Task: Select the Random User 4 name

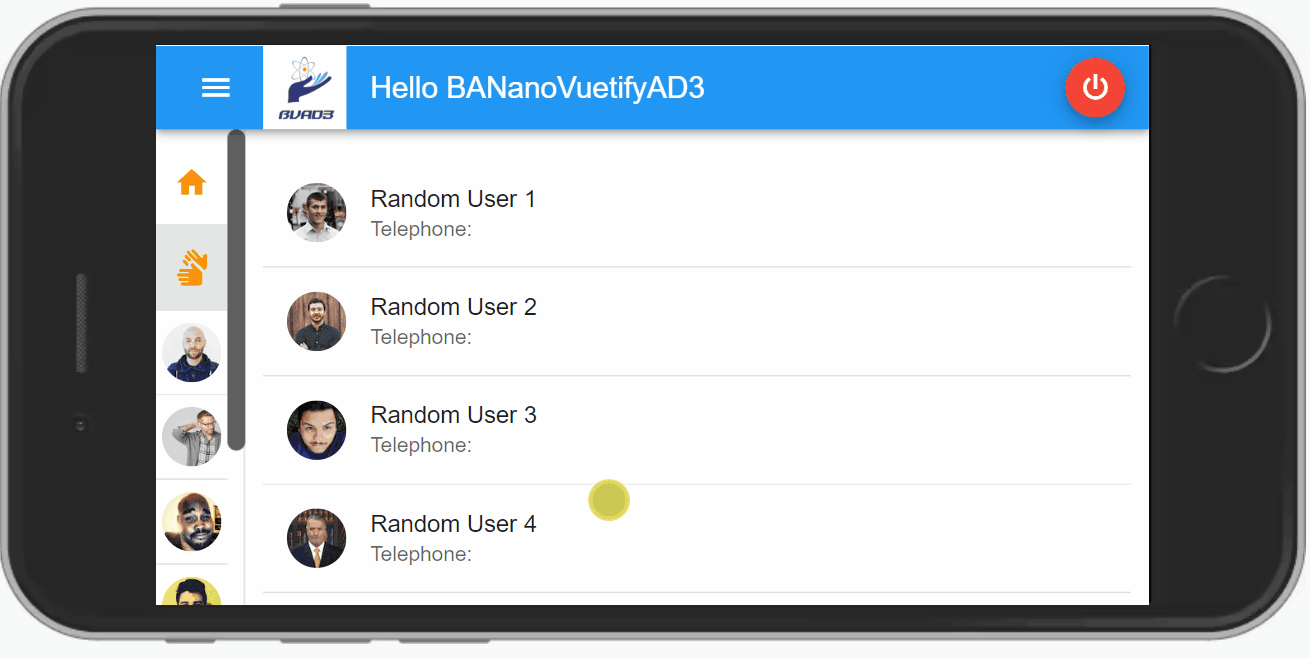Action: coord(453,524)
